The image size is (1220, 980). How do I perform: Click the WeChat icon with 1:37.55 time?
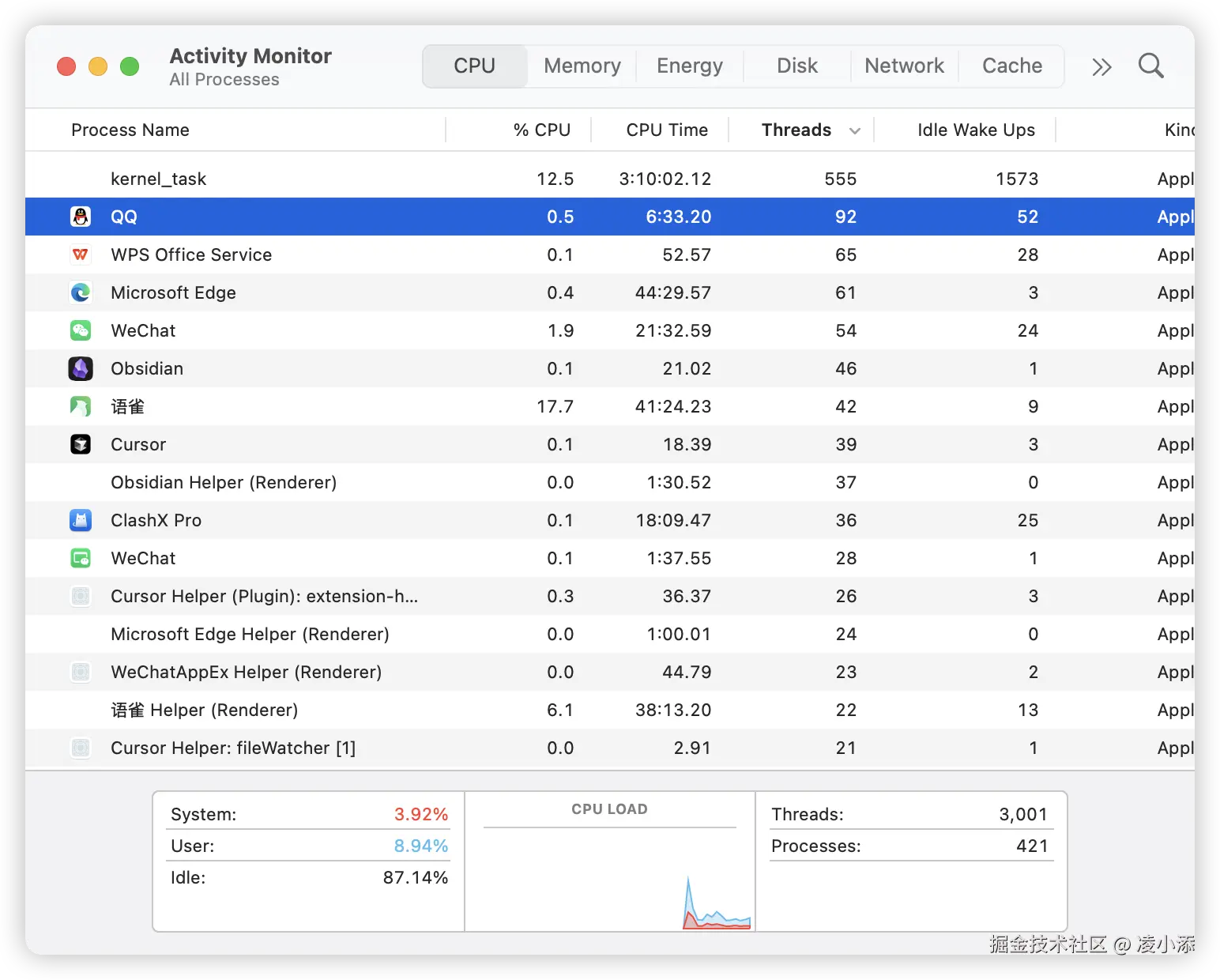81,558
